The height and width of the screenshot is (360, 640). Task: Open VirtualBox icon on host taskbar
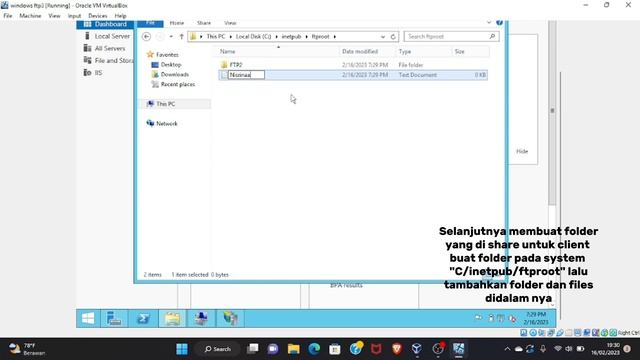[x=416, y=349]
